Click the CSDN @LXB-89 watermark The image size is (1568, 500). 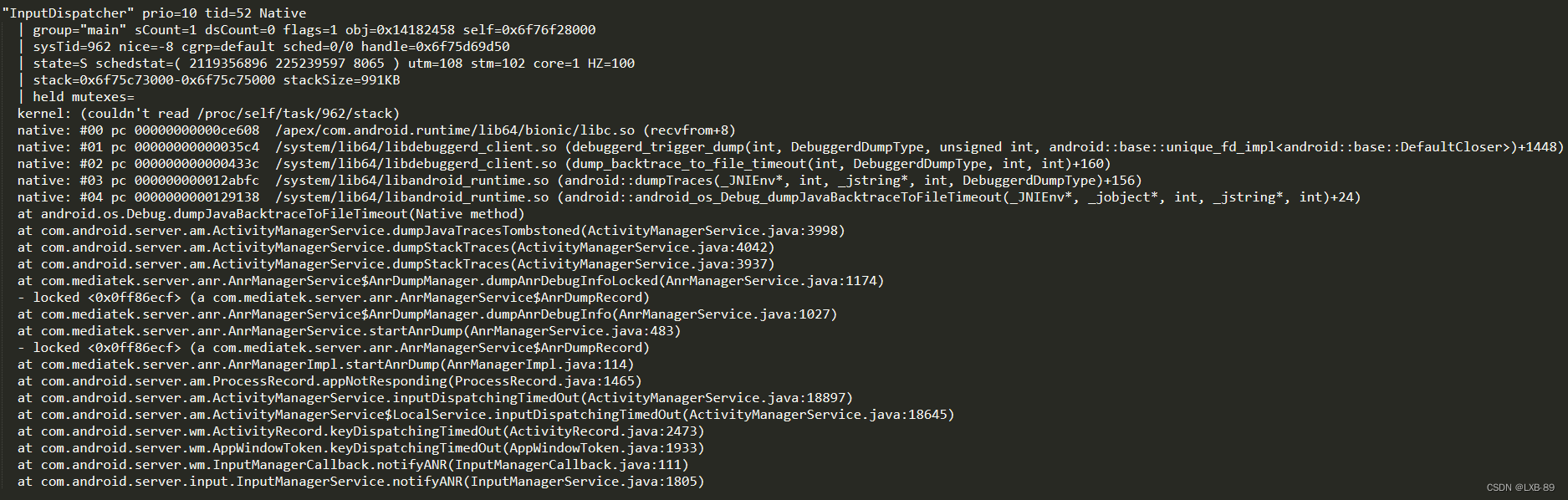click(x=1520, y=487)
